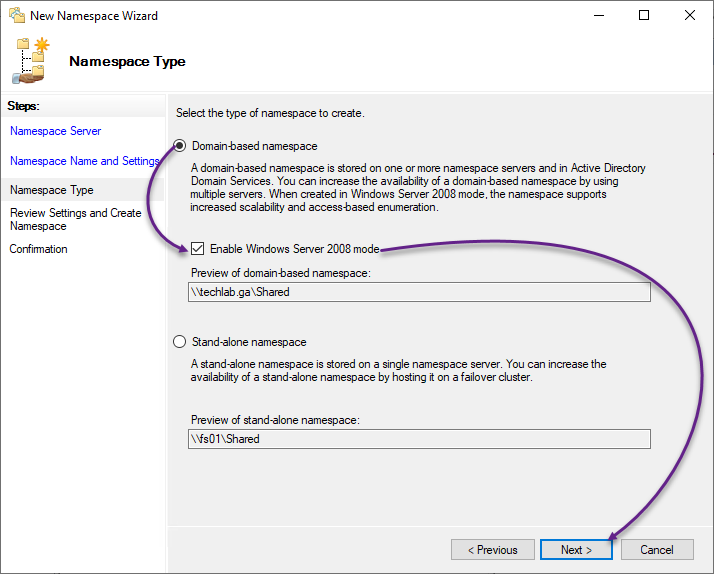
Task: Click the Stand-alone namespace label text
Action: point(249,342)
